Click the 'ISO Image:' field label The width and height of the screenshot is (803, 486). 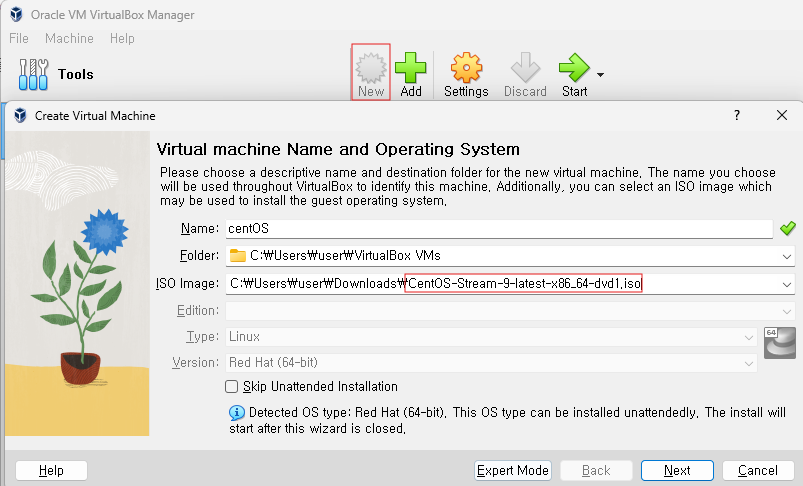tap(187, 283)
